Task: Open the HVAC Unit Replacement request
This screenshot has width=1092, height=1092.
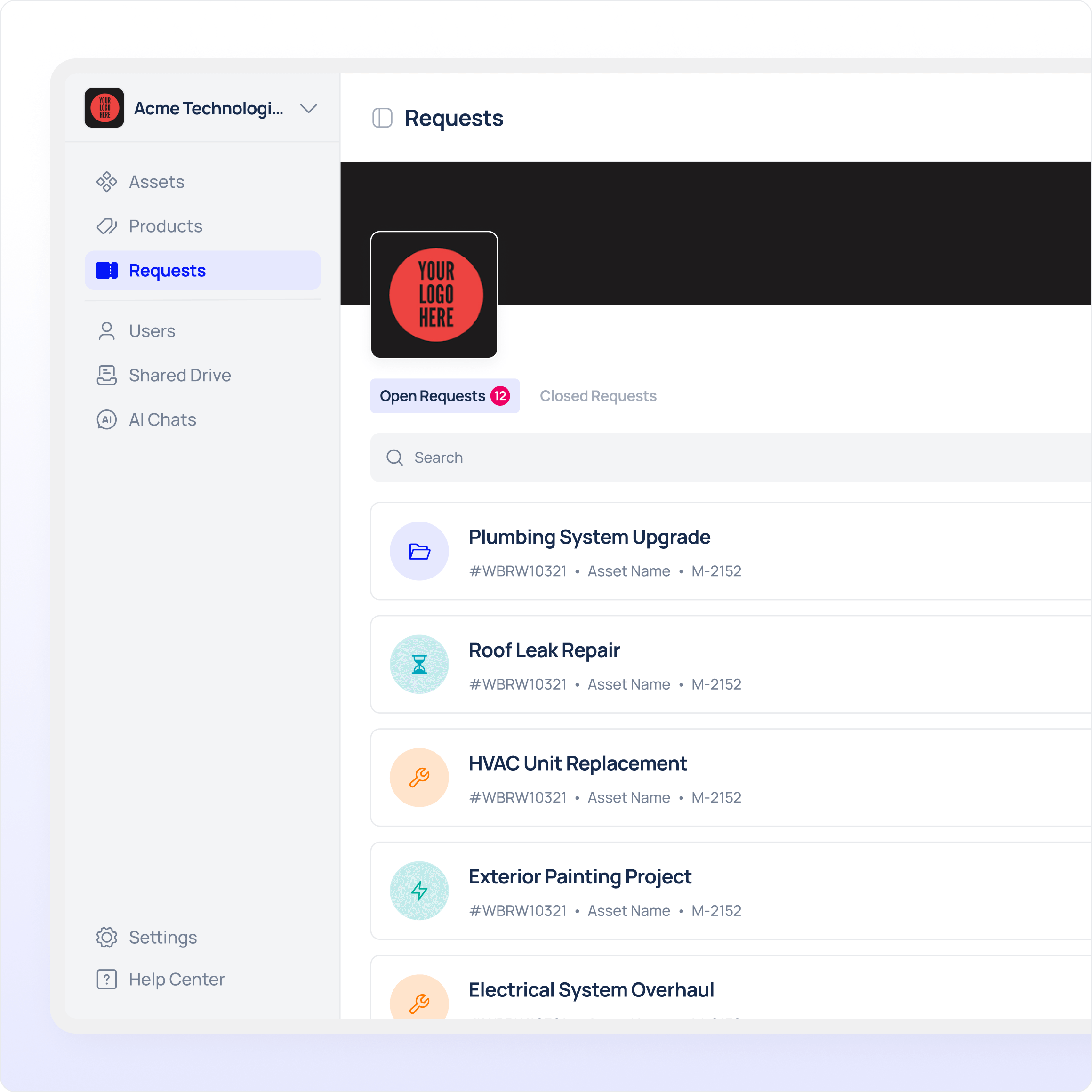Action: [577, 763]
